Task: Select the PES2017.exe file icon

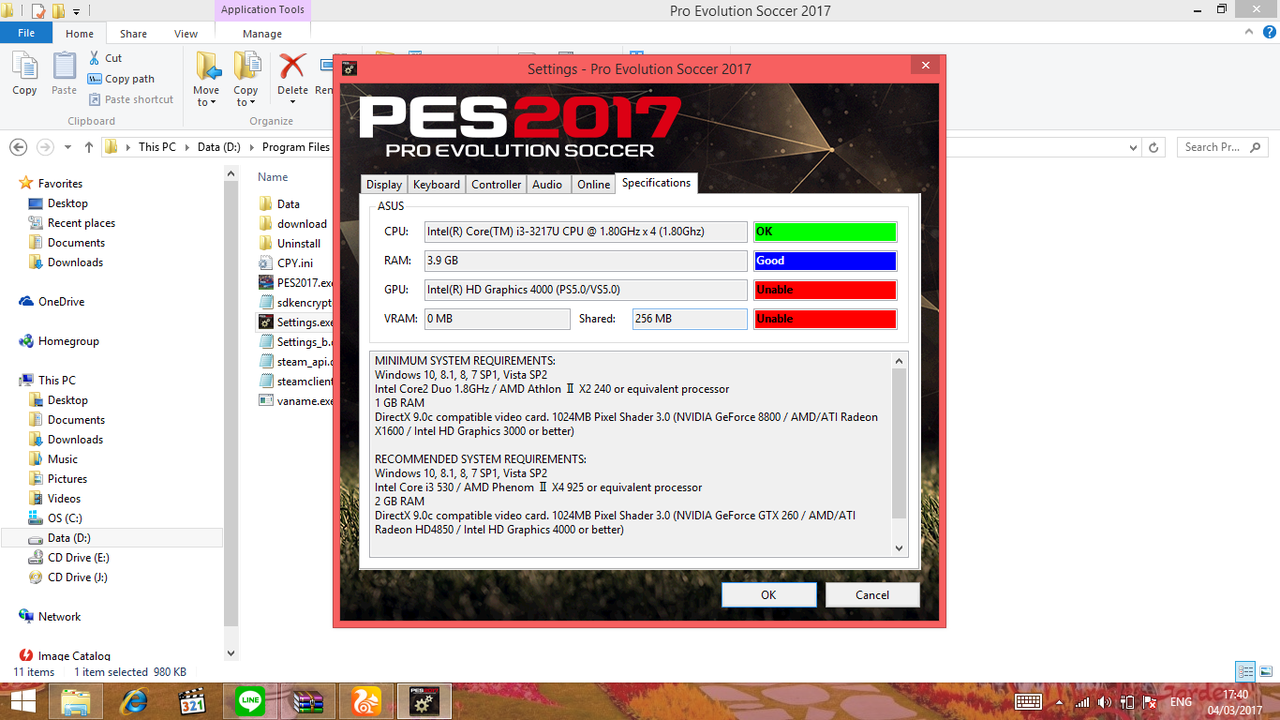Action: pos(266,283)
